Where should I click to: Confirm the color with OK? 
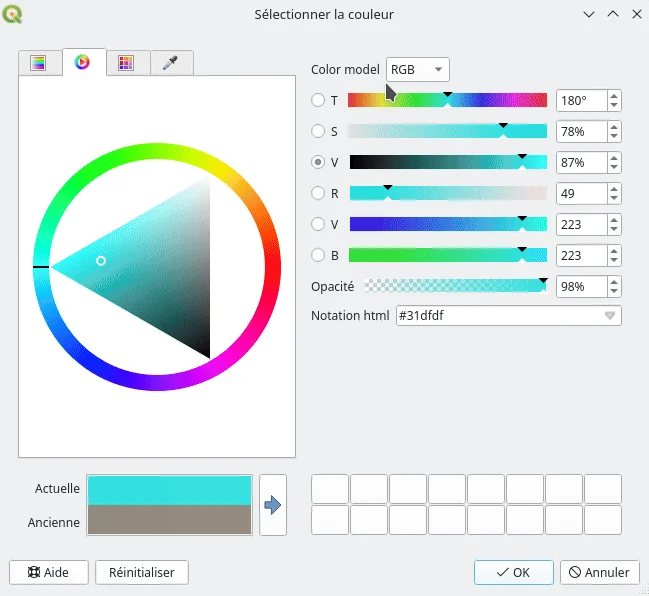click(x=513, y=572)
